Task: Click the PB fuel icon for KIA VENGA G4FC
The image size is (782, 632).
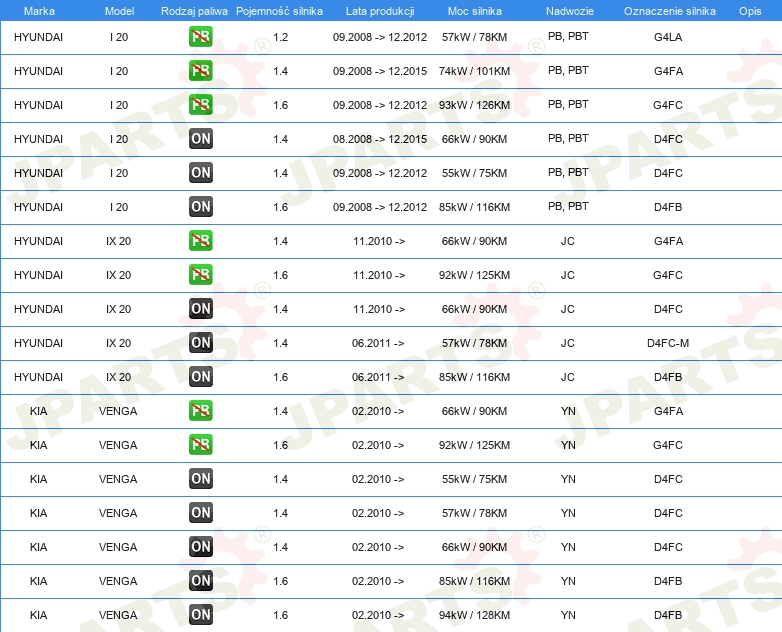Action: pyautogui.click(x=200, y=444)
